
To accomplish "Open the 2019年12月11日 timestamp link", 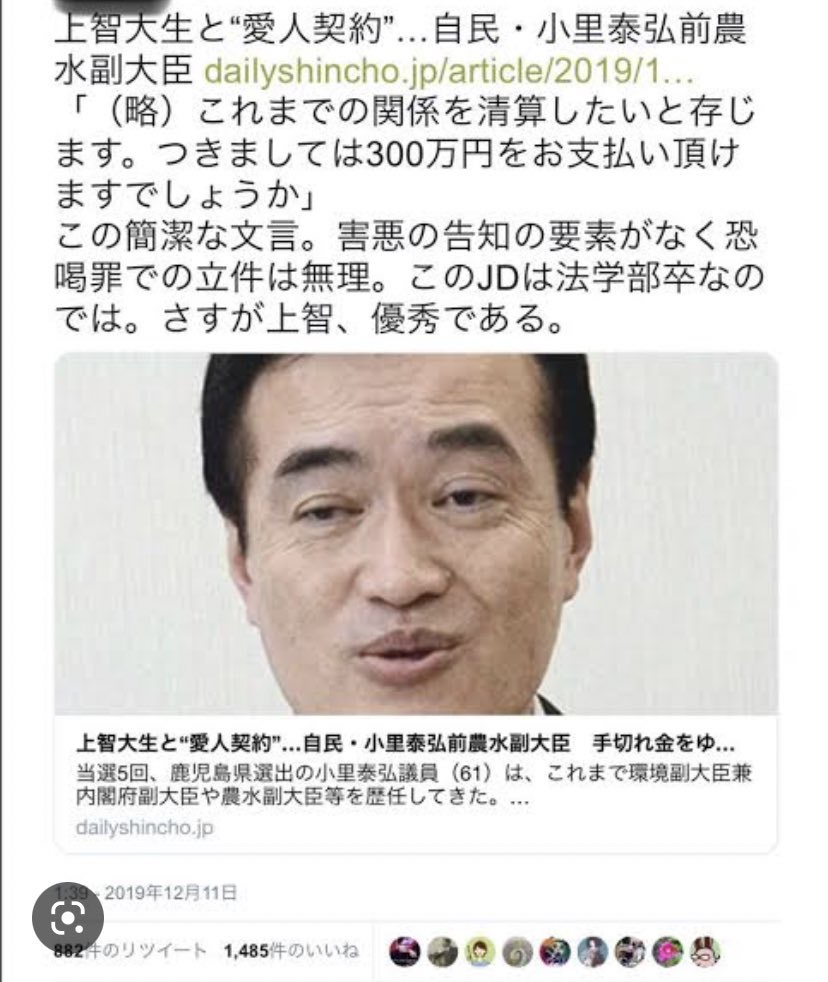I will [170, 892].
